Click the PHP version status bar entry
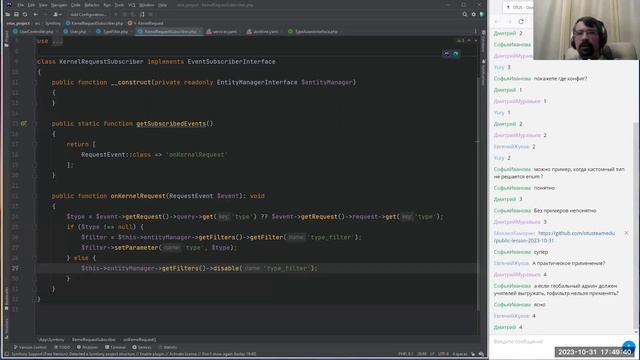Image resolution: width=640 pixels, height=360 pixels. 406,354
